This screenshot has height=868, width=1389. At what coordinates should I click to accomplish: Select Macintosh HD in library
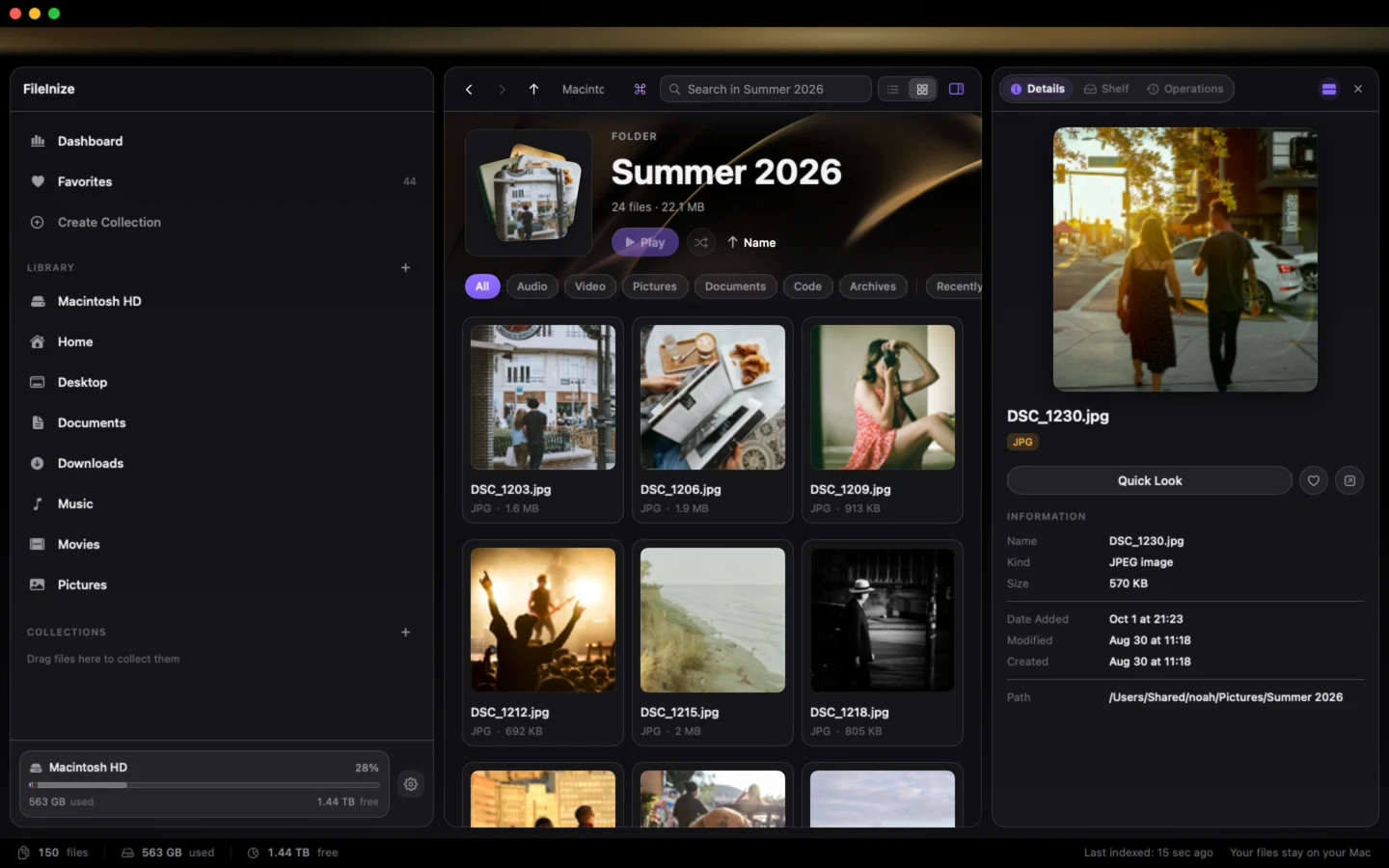click(x=222, y=301)
